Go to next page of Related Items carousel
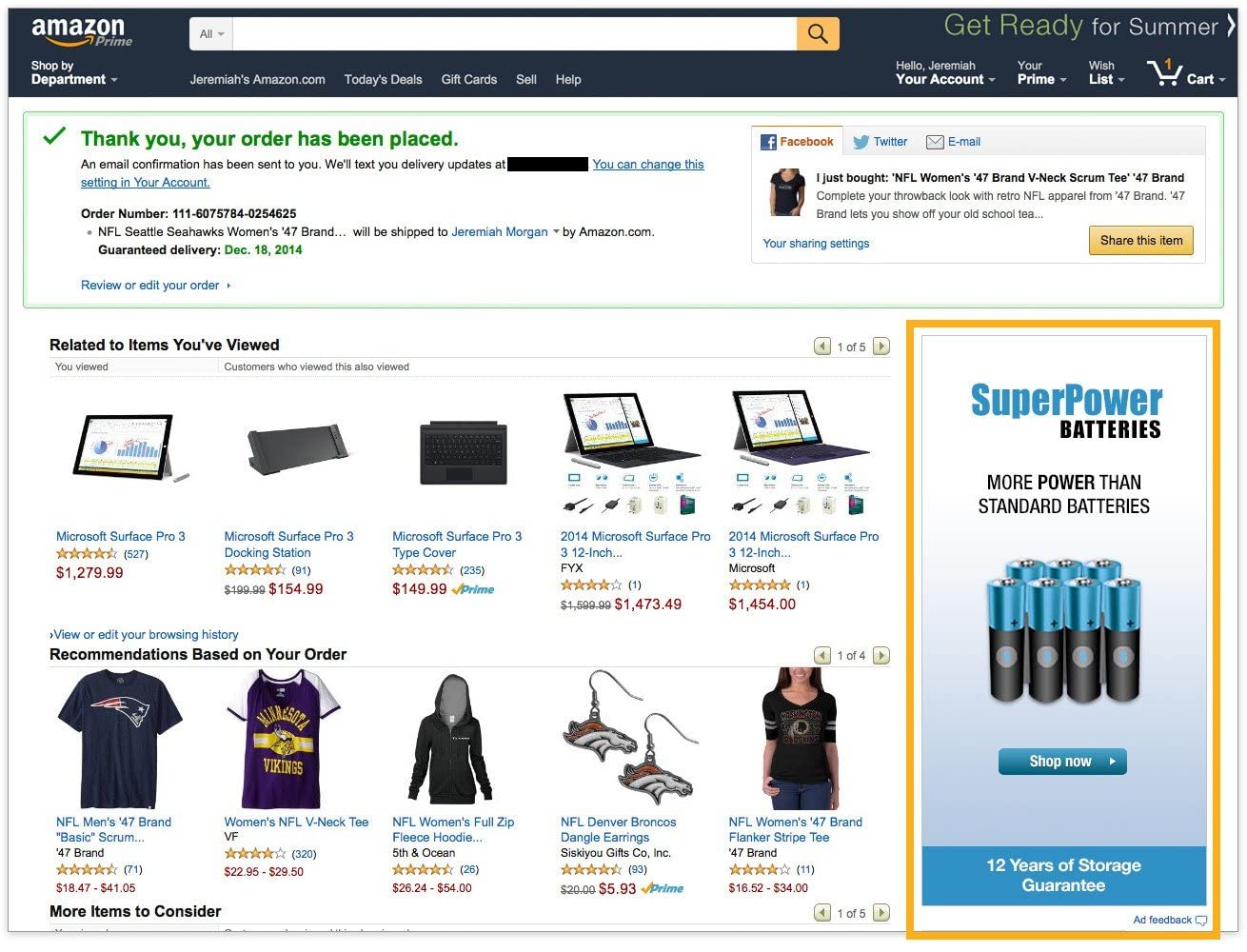Image resolution: width=1247 pixels, height=952 pixels. [x=881, y=347]
